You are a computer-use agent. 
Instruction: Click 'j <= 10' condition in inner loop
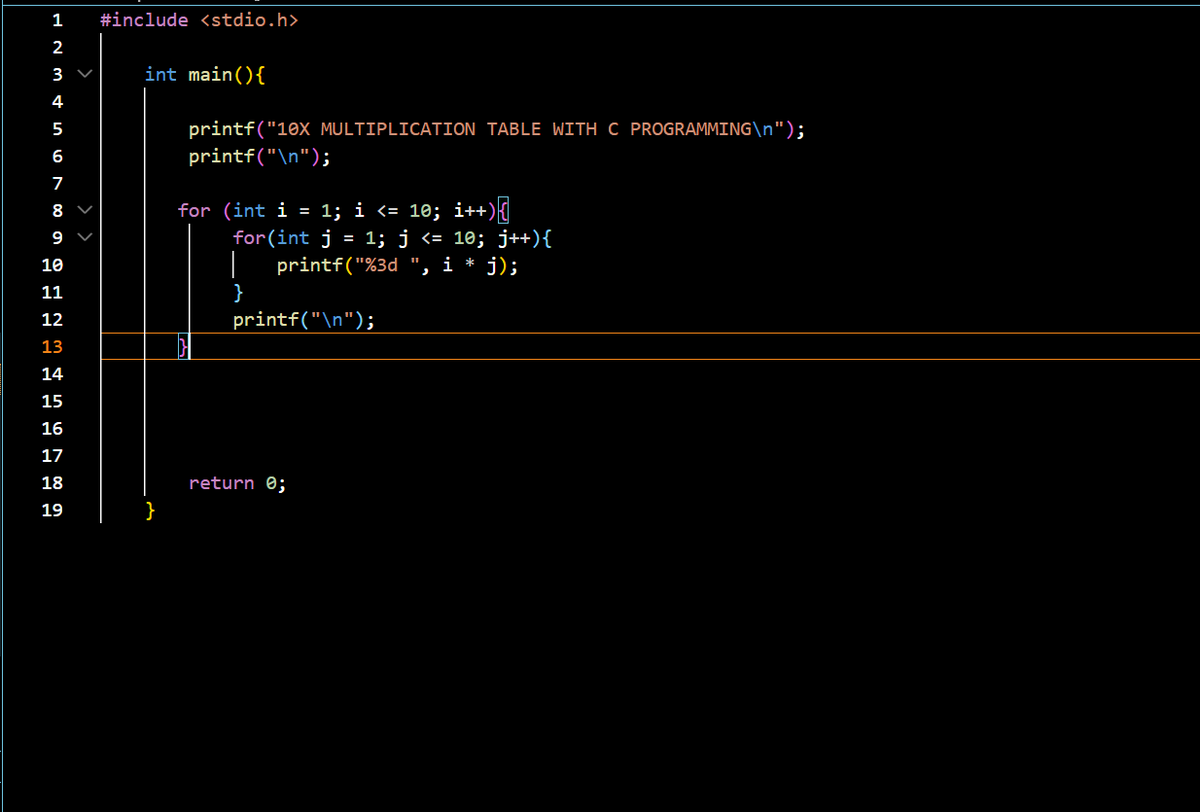pos(442,238)
